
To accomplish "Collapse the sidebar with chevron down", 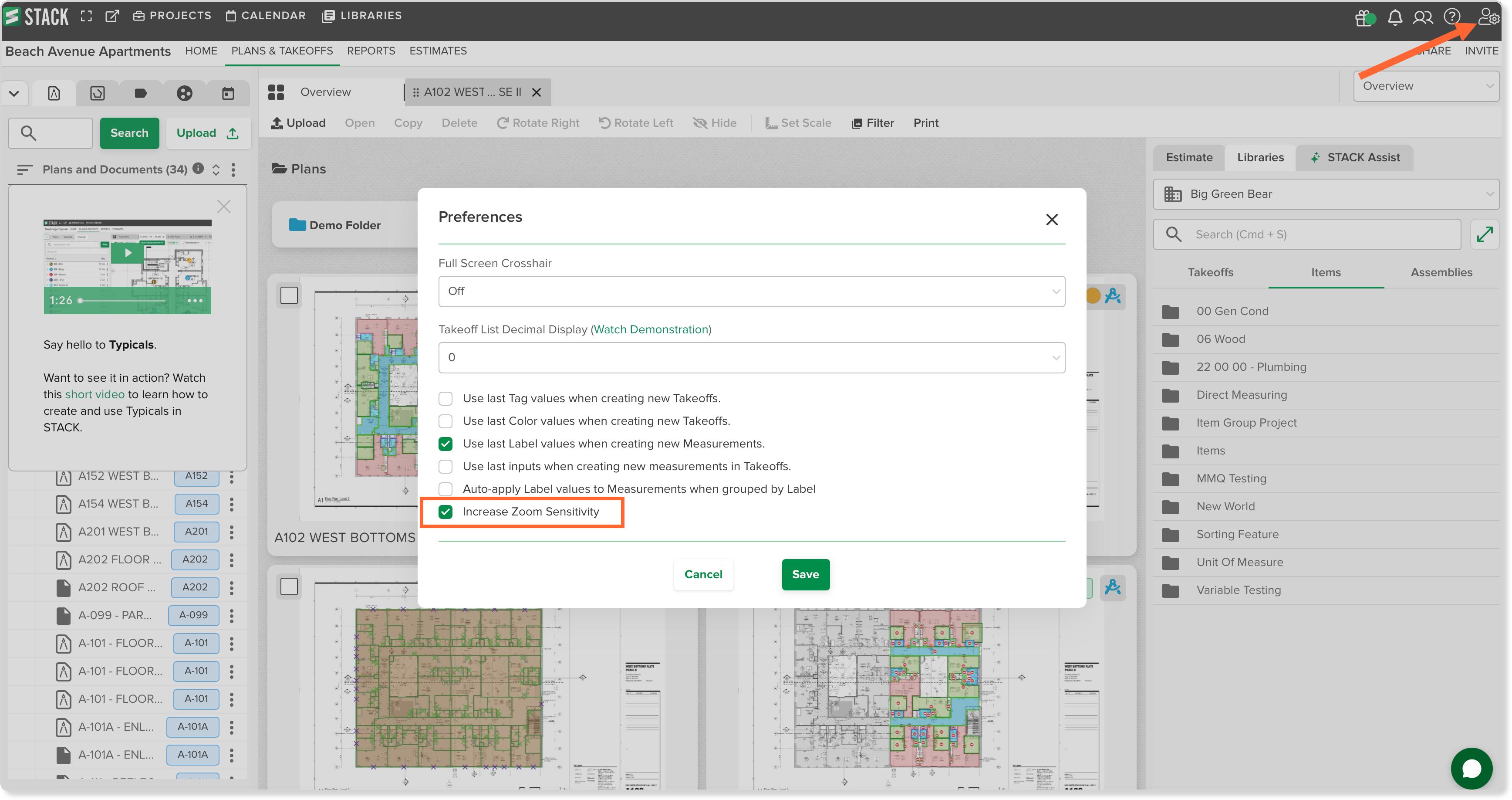I will (14, 93).
